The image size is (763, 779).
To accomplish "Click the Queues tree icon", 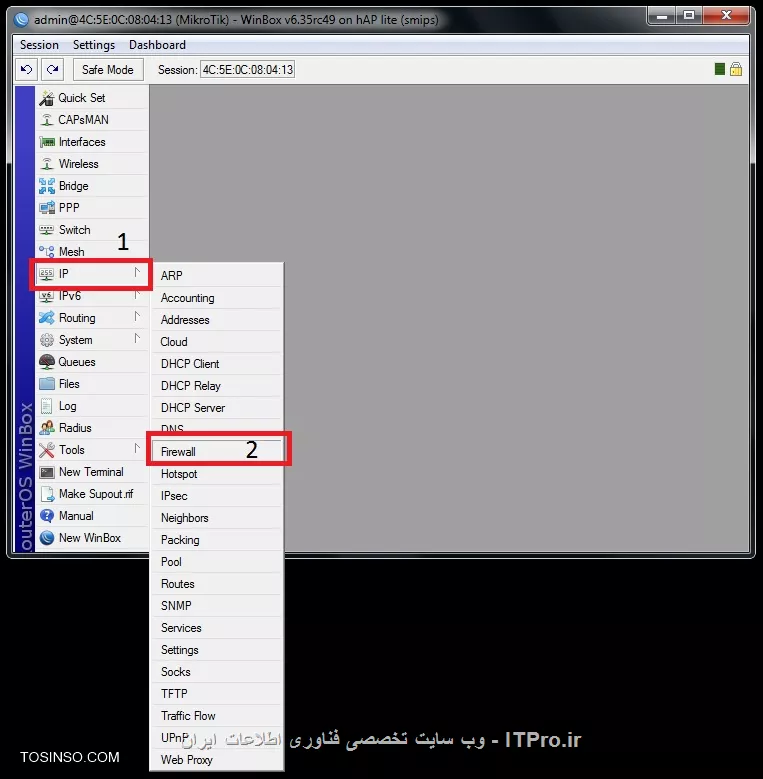I will tap(47, 362).
